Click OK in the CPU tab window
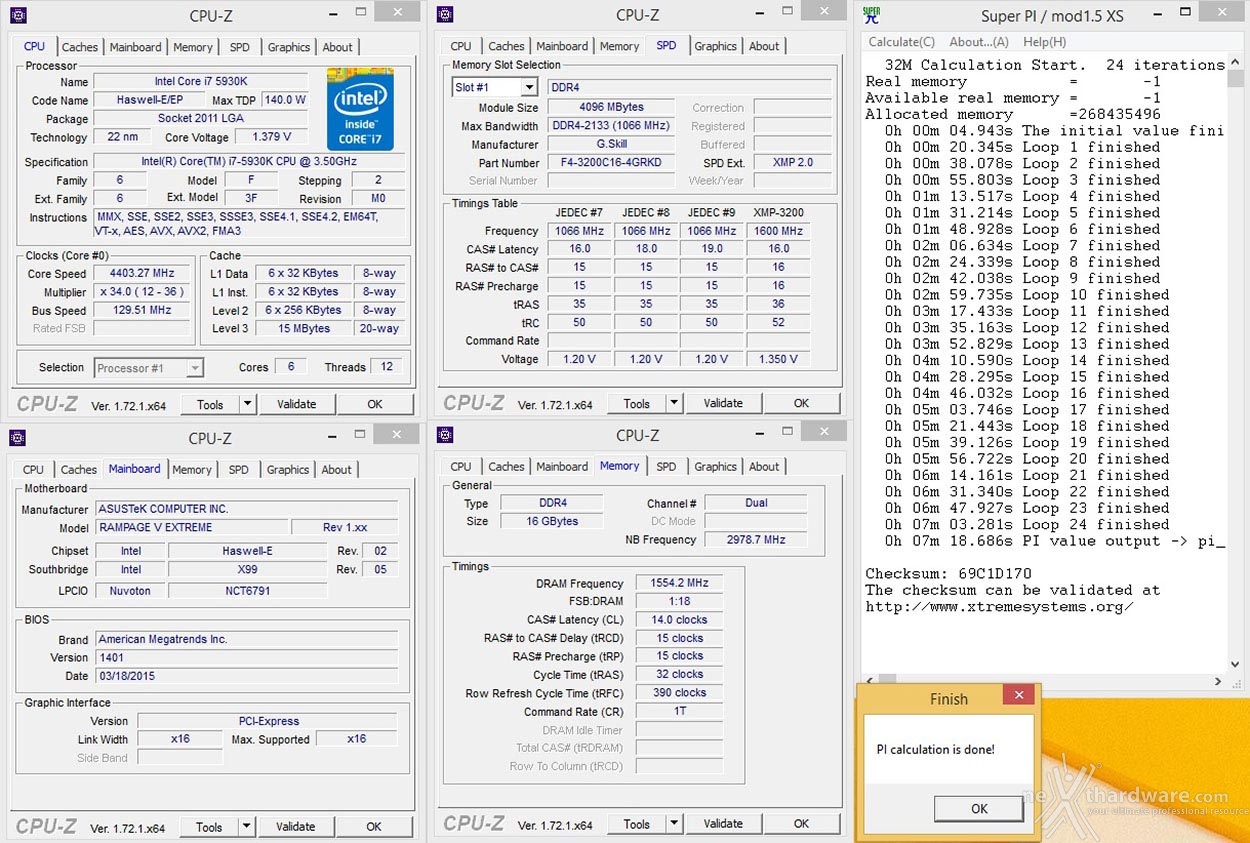Screen dimensions: 1250x843 click(375, 404)
